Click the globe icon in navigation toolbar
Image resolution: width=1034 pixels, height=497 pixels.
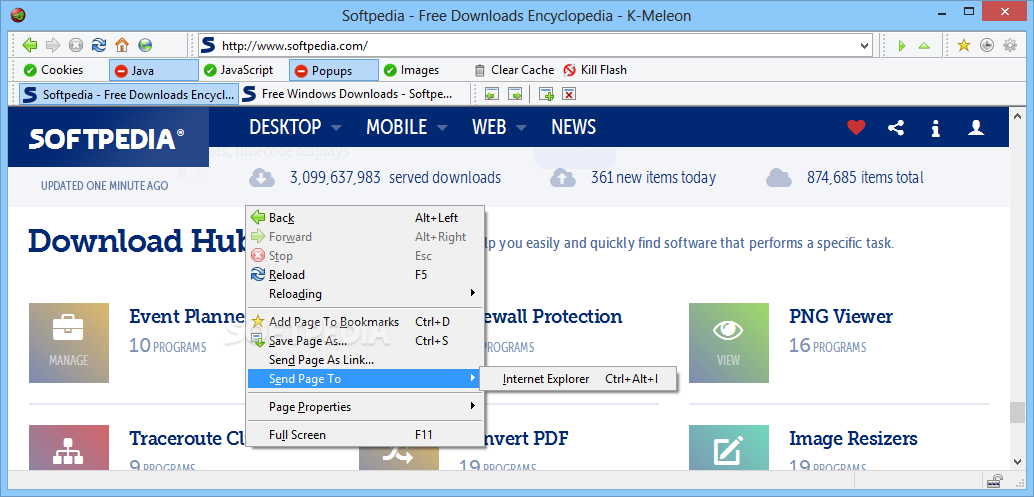(x=145, y=45)
